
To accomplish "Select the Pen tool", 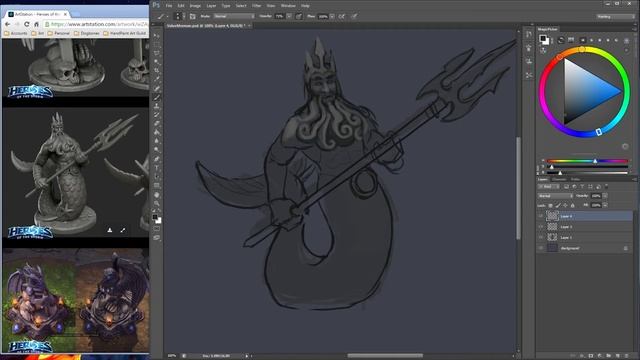I will [x=157, y=159].
